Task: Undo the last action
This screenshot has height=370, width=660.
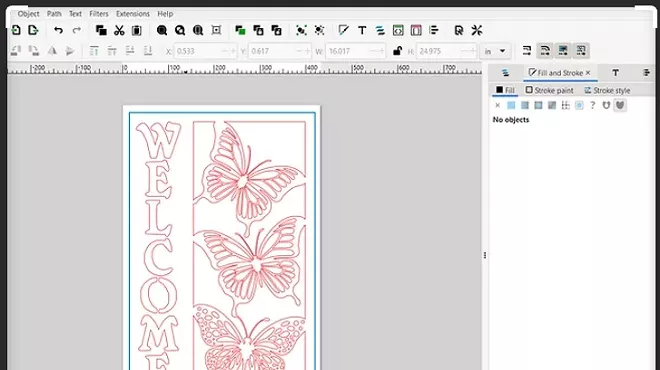Action: coord(59,30)
